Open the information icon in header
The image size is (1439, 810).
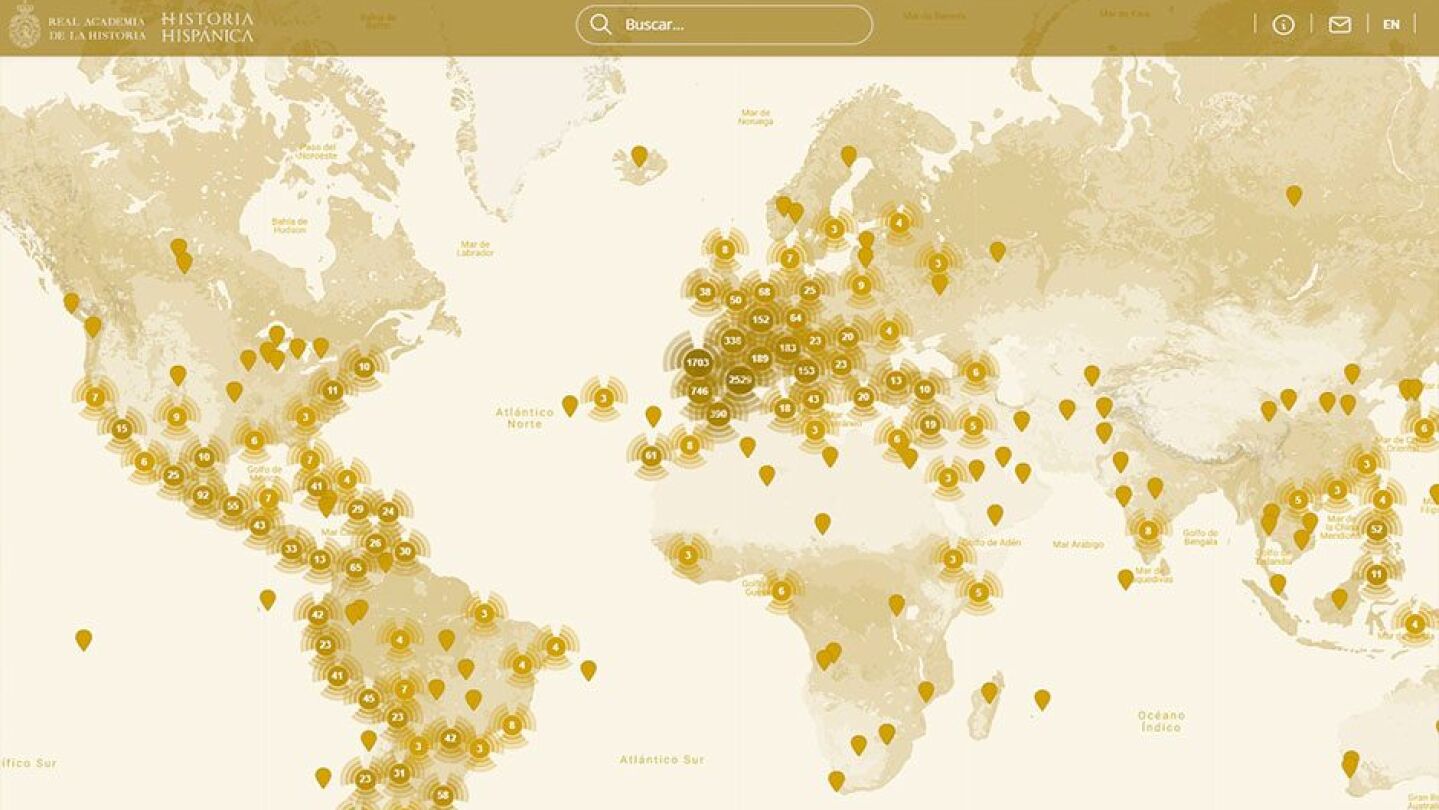click(x=1283, y=25)
